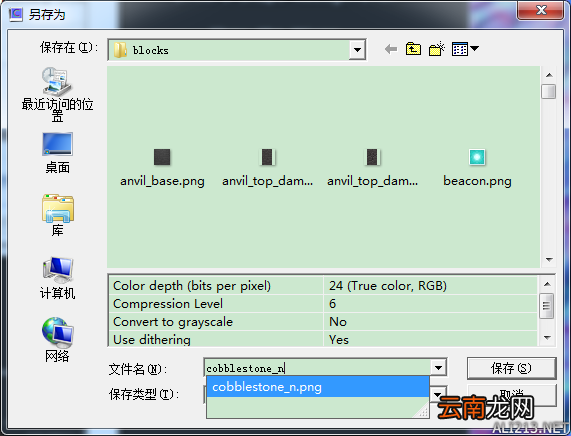Click the Cancel (取消) button
The height and width of the screenshot is (436, 571).
pyautogui.click(x=511, y=394)
